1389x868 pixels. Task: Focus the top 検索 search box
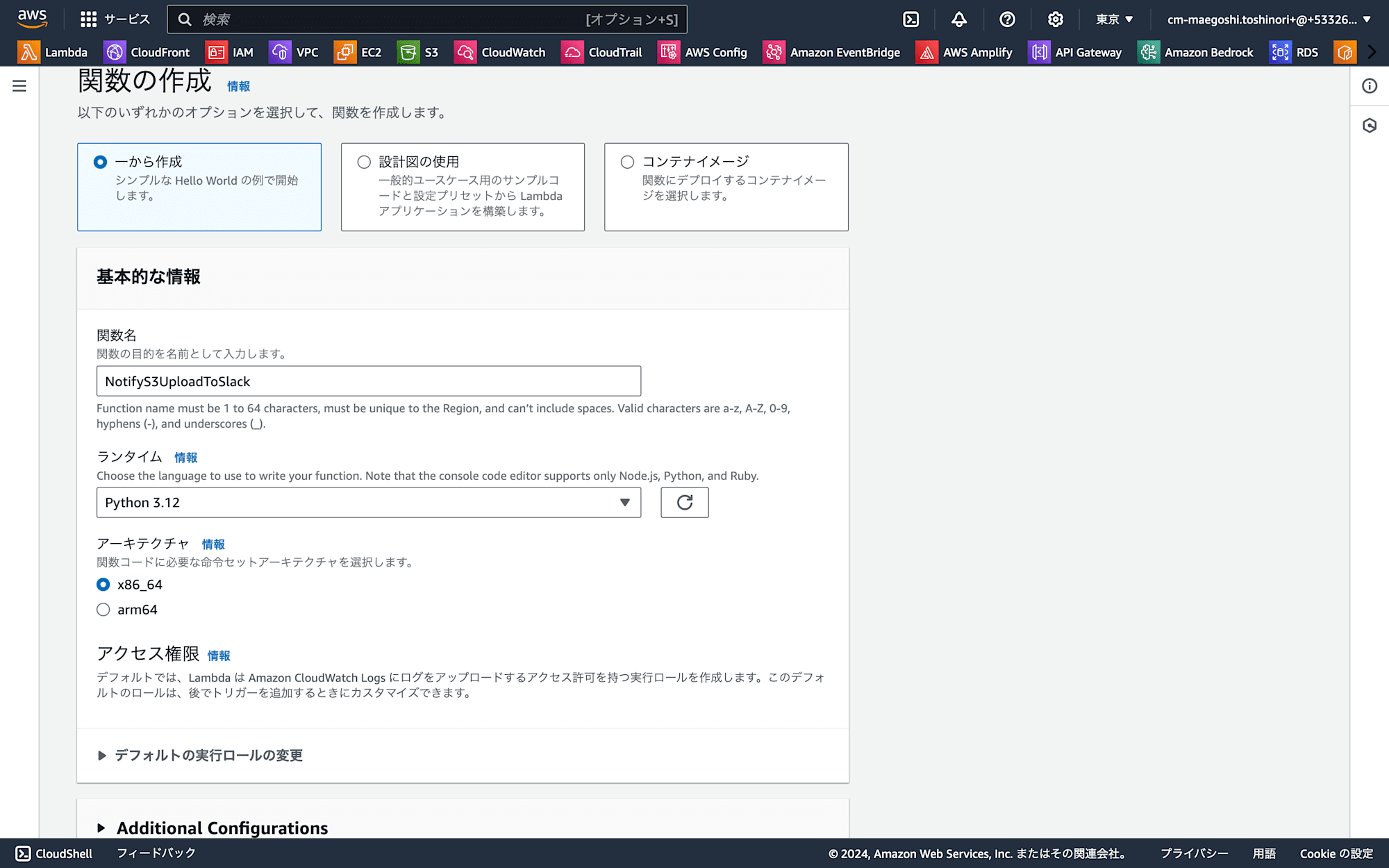[427, 19]
